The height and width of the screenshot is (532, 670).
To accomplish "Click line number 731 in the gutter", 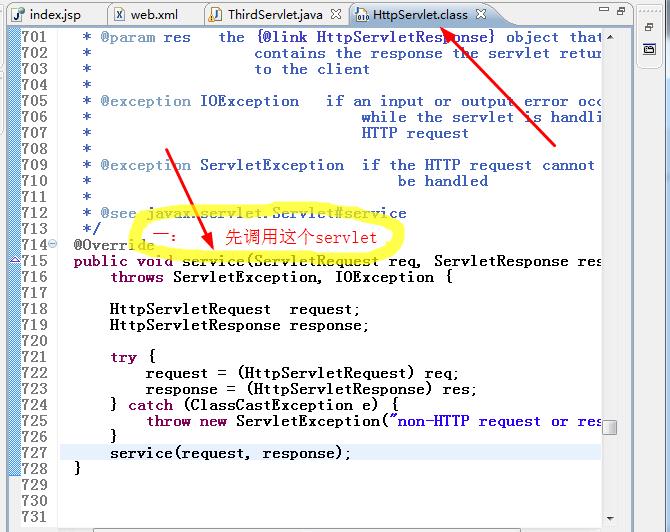I will click(x=34, y=517).
